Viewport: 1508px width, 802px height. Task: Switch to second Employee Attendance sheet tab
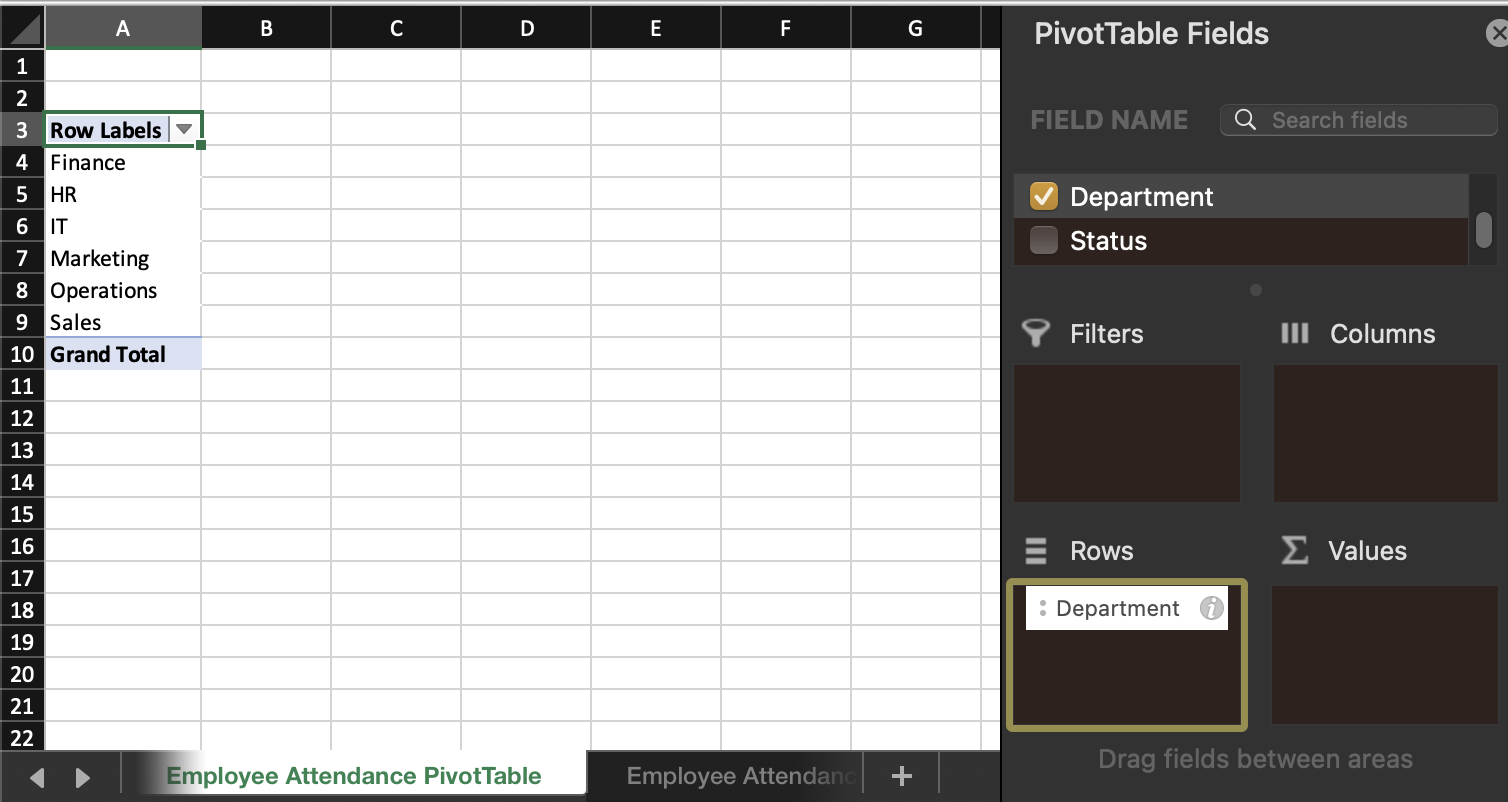[740, 776]
